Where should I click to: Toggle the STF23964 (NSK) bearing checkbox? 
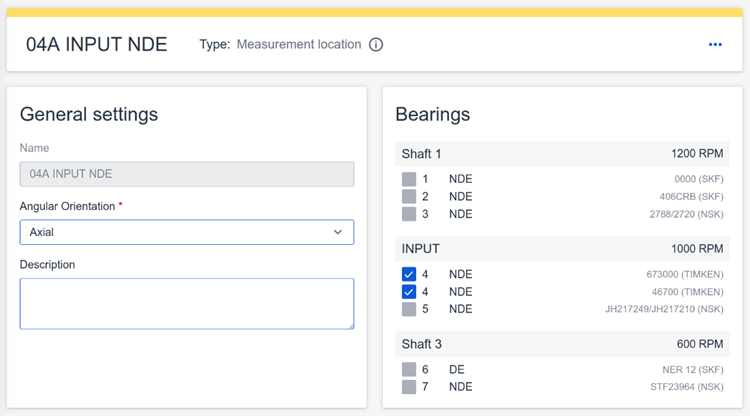pyautogui.click(x=409, y=387)
